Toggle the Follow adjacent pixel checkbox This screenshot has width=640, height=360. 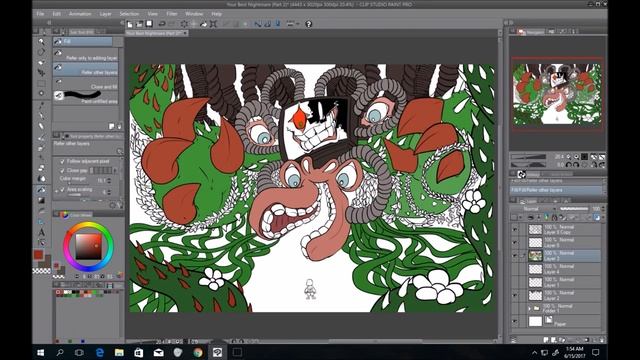coord(62,161)
